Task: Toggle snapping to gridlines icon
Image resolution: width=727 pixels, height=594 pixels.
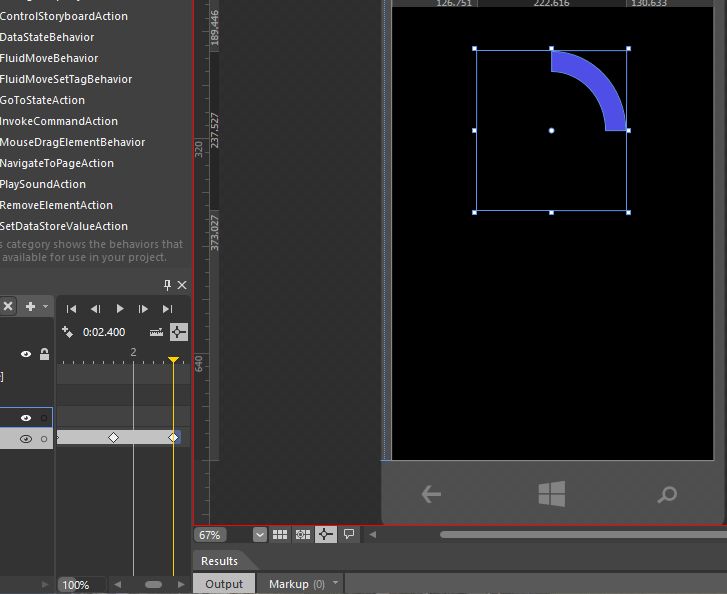Action: coord(303,535)
